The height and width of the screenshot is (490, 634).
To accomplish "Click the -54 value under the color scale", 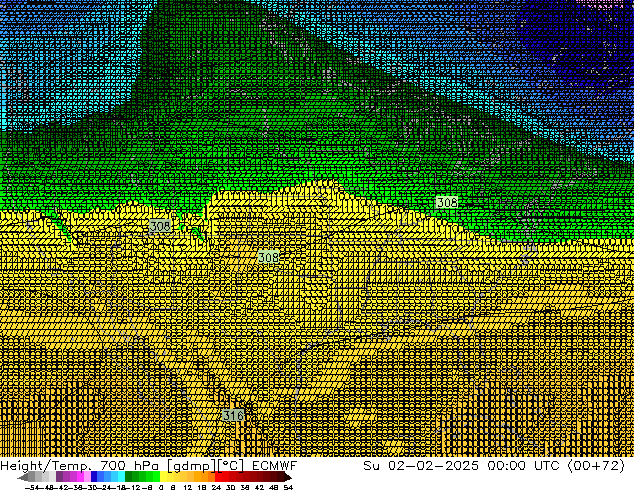I will [34, 487].
